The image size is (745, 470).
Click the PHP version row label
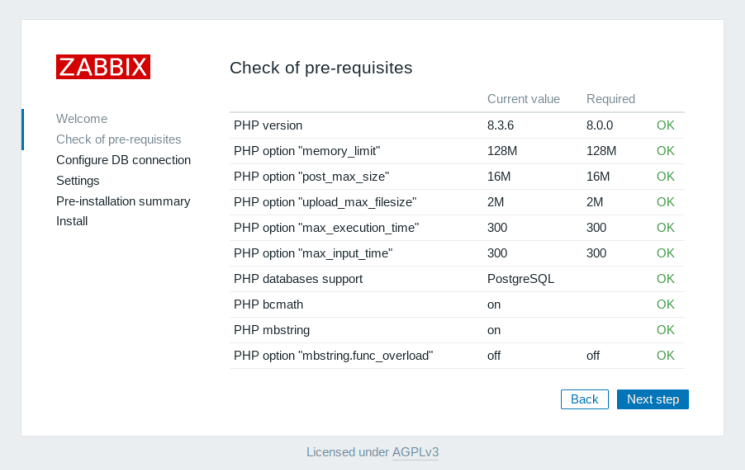[268, 125]
